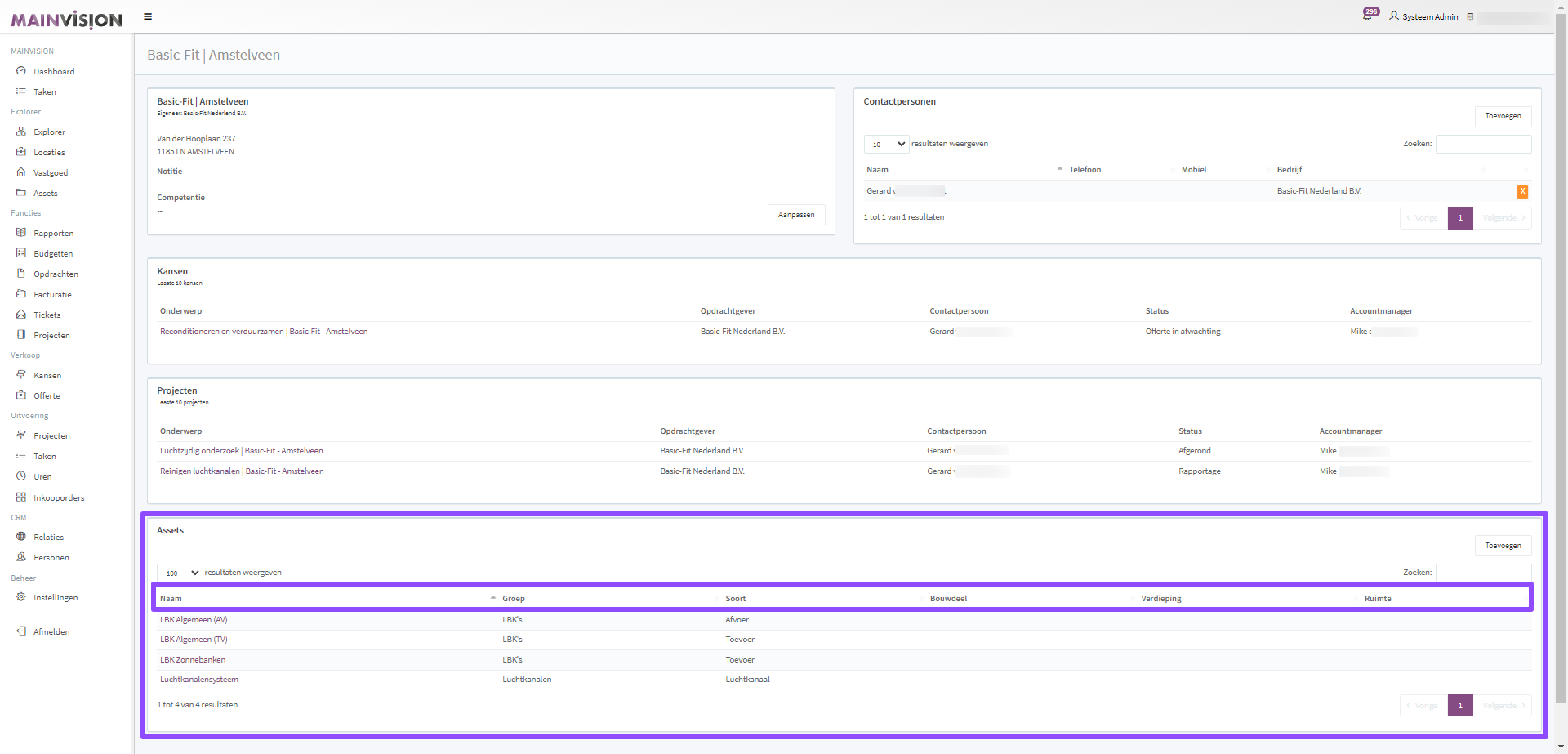Click the Afmelden logout icon
The width and height of the screenshot is (1568, 754).
21,631
